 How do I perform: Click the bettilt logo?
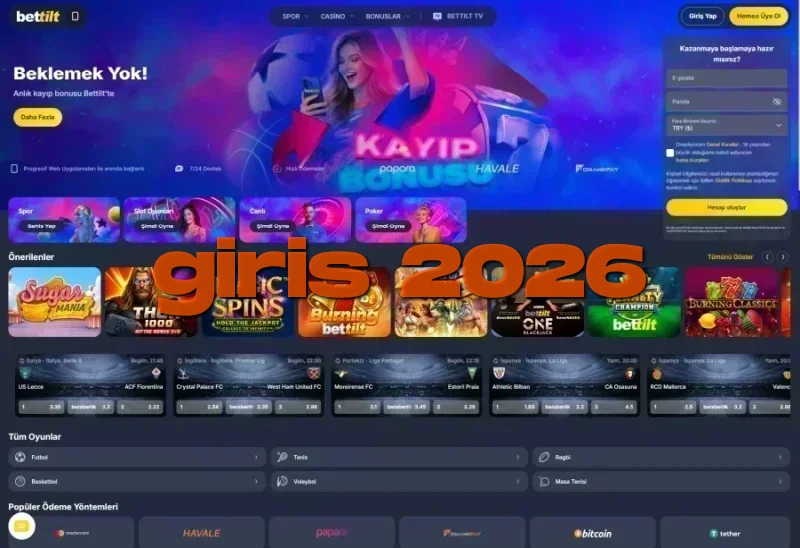(x=38, y=16)
